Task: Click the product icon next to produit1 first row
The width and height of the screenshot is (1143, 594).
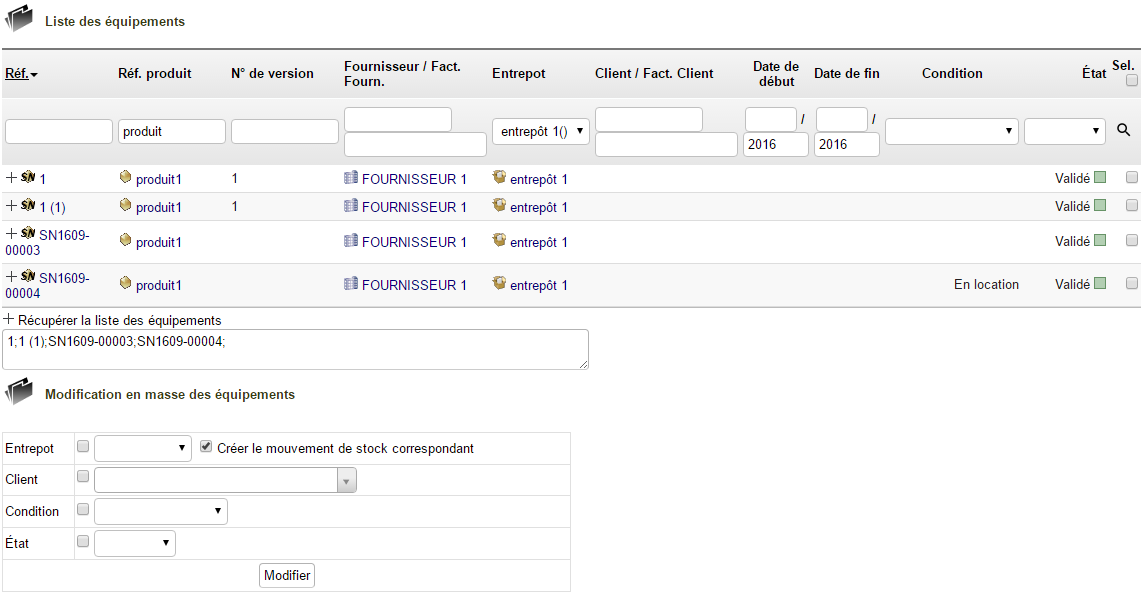Action: pos(124,178)
